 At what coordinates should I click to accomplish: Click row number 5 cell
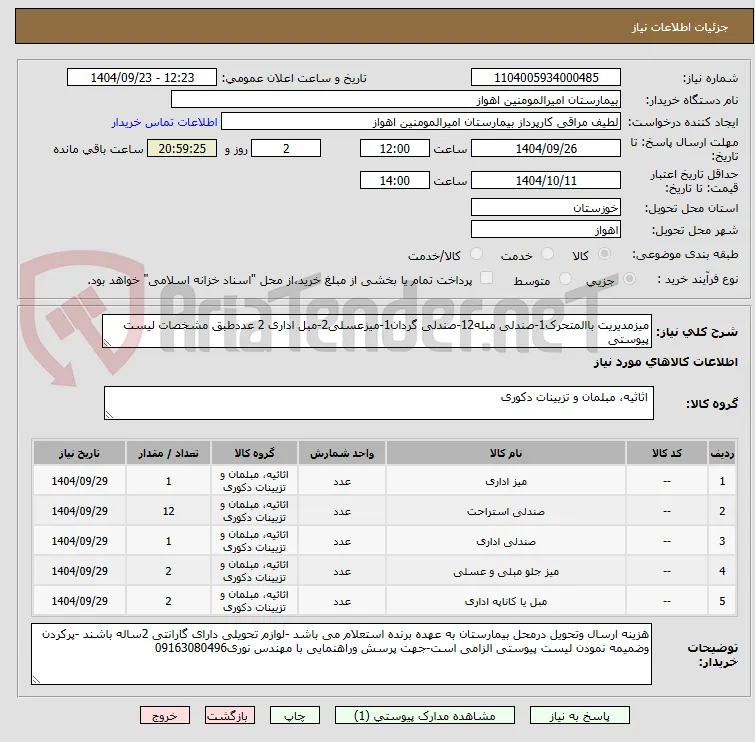click(722, 601)
